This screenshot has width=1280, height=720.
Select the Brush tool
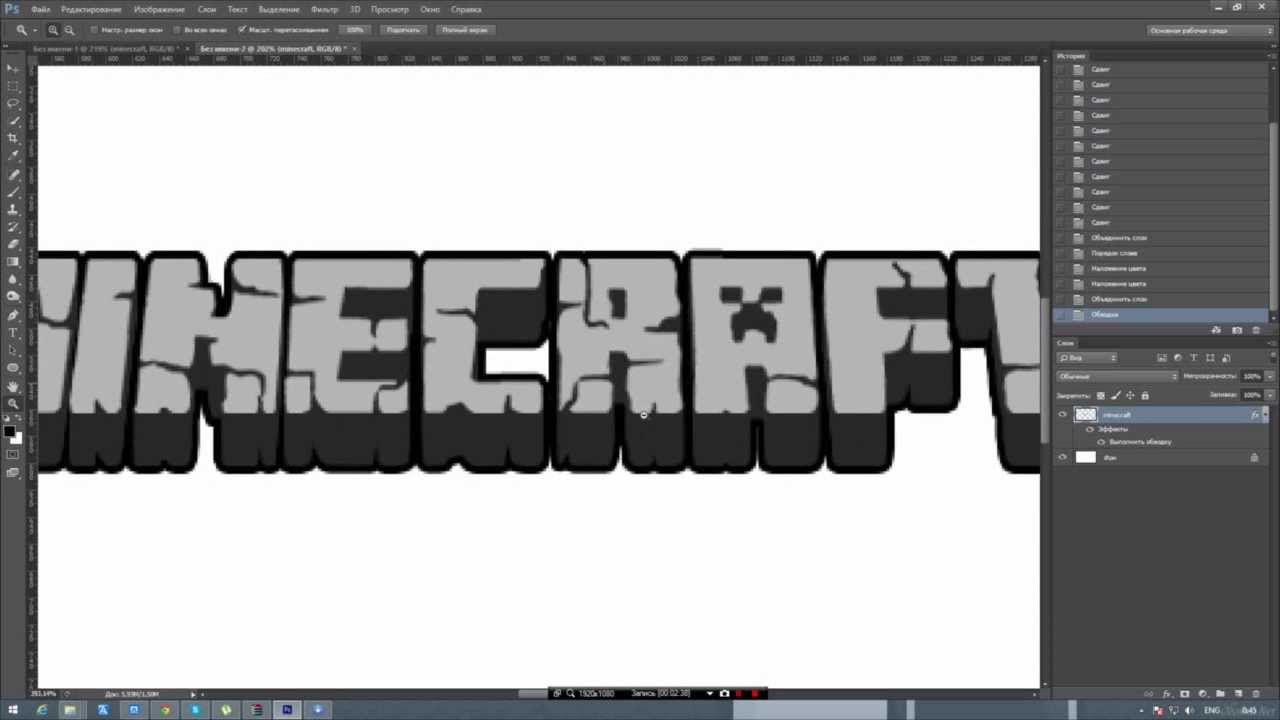click(x=13, y=192)
